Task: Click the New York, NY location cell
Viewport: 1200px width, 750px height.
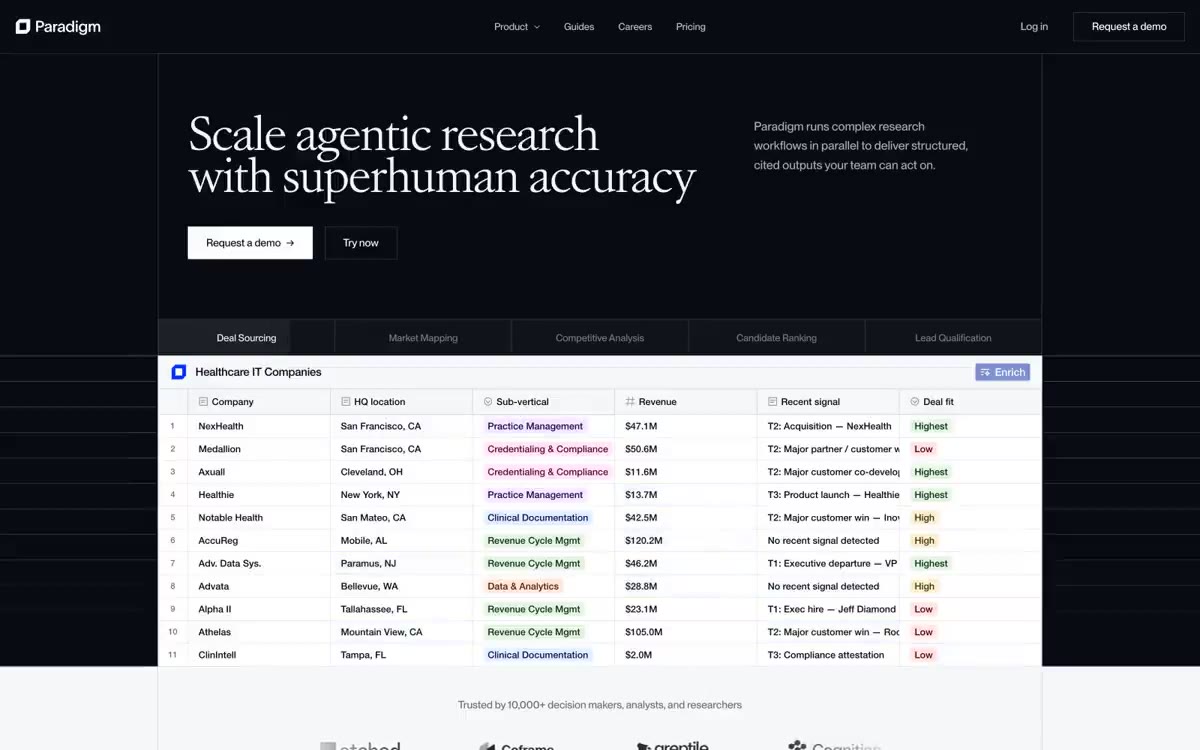Action: point(401,495)
